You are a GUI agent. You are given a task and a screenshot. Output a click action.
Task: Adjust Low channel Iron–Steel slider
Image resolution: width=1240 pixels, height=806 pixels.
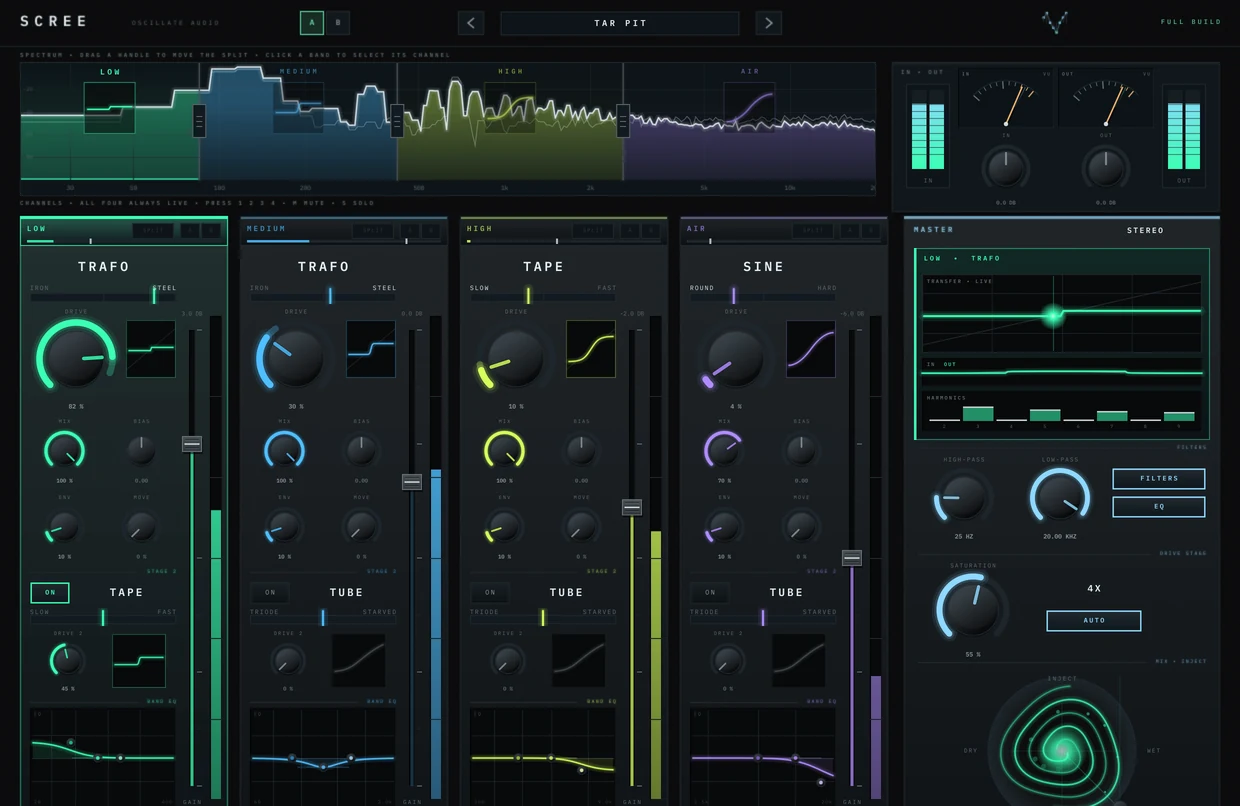103,296
